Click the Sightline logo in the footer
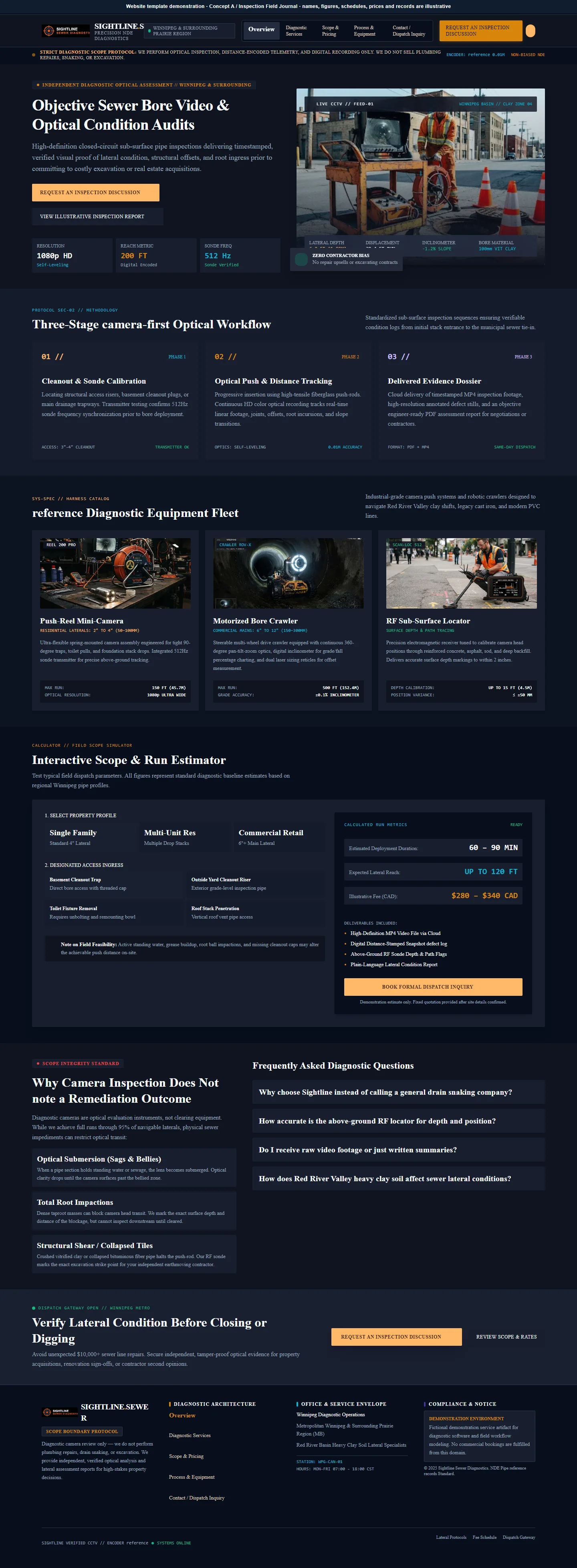577x1568 pixels. point(60,1412)
